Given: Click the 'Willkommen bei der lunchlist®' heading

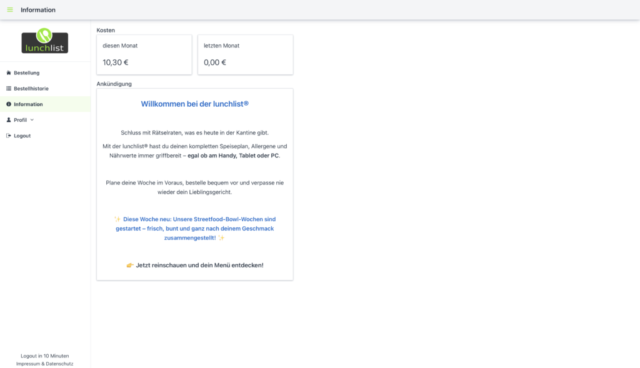Looking at the screenshot, I should click(x=195, y=104).
